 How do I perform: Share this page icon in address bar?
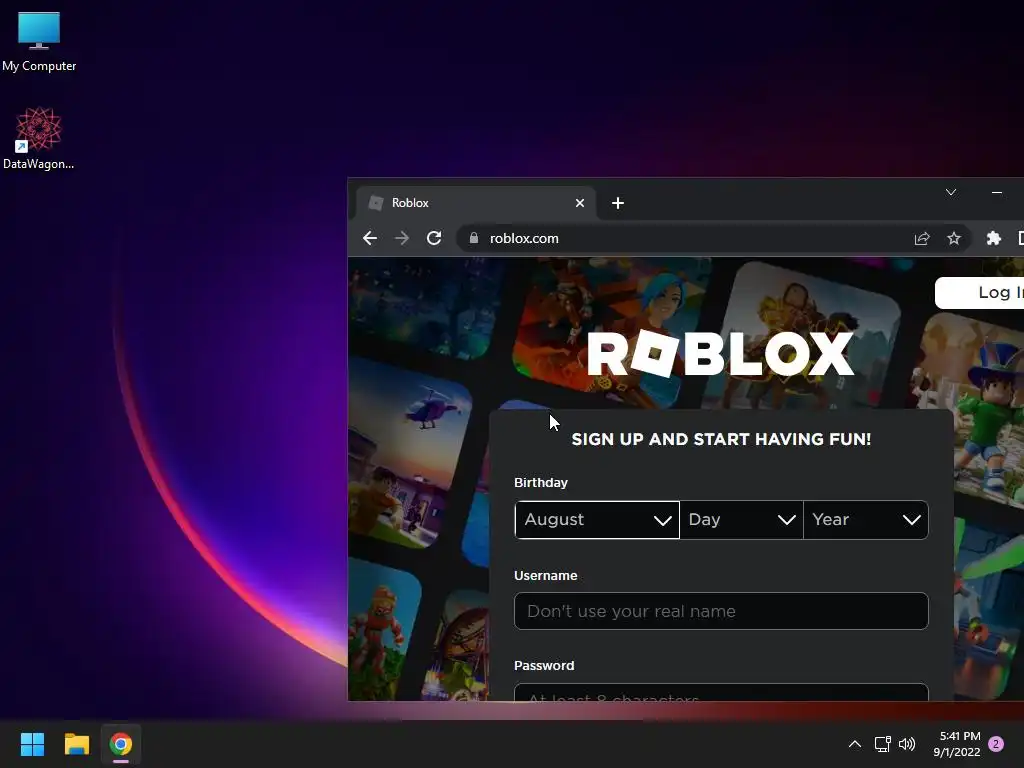(x=921, y=238)
